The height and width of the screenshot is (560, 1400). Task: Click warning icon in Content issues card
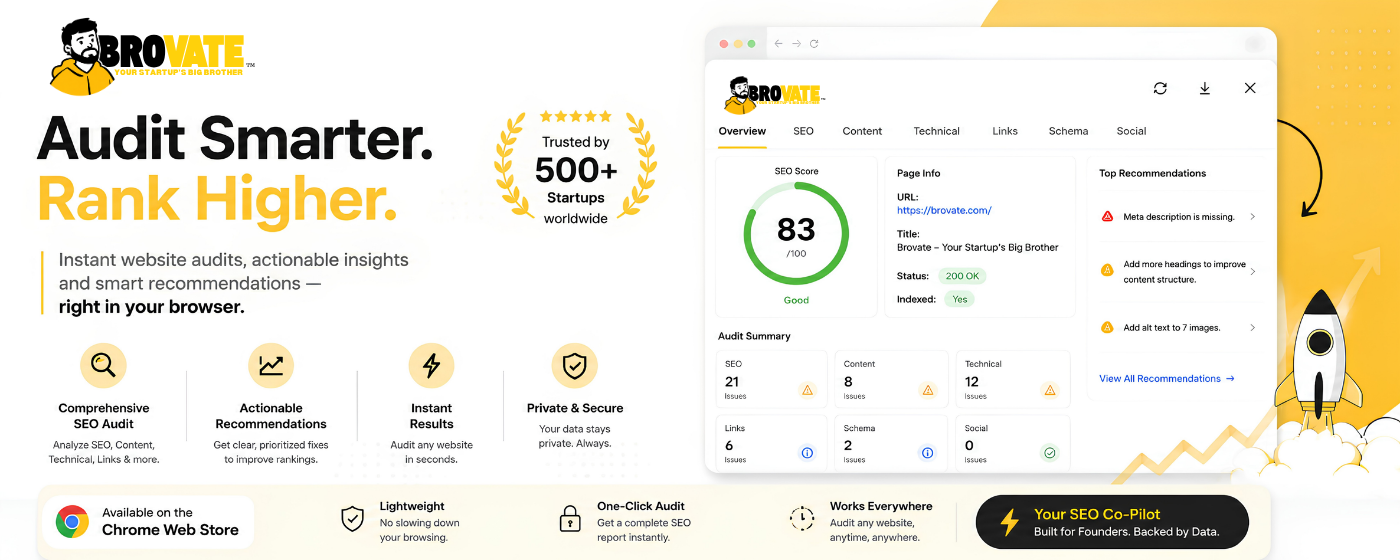coord(928,390)
